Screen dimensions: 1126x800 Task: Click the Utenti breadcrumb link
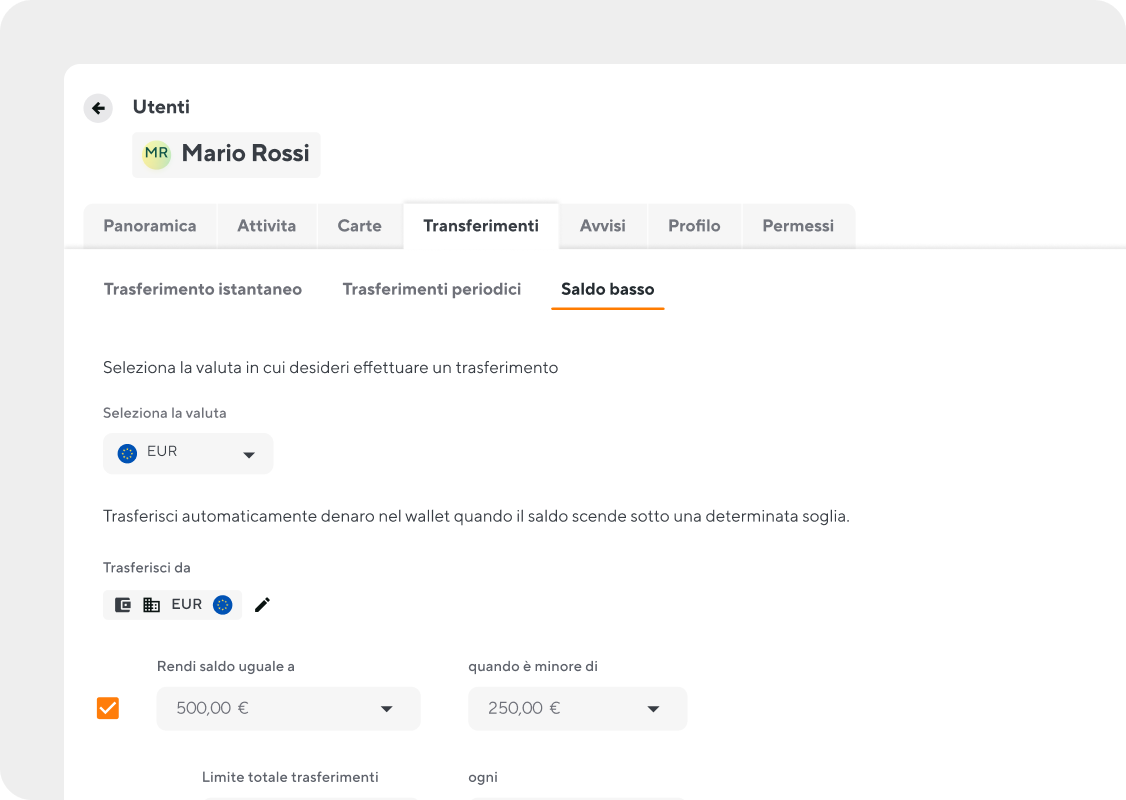click(161, 107)
